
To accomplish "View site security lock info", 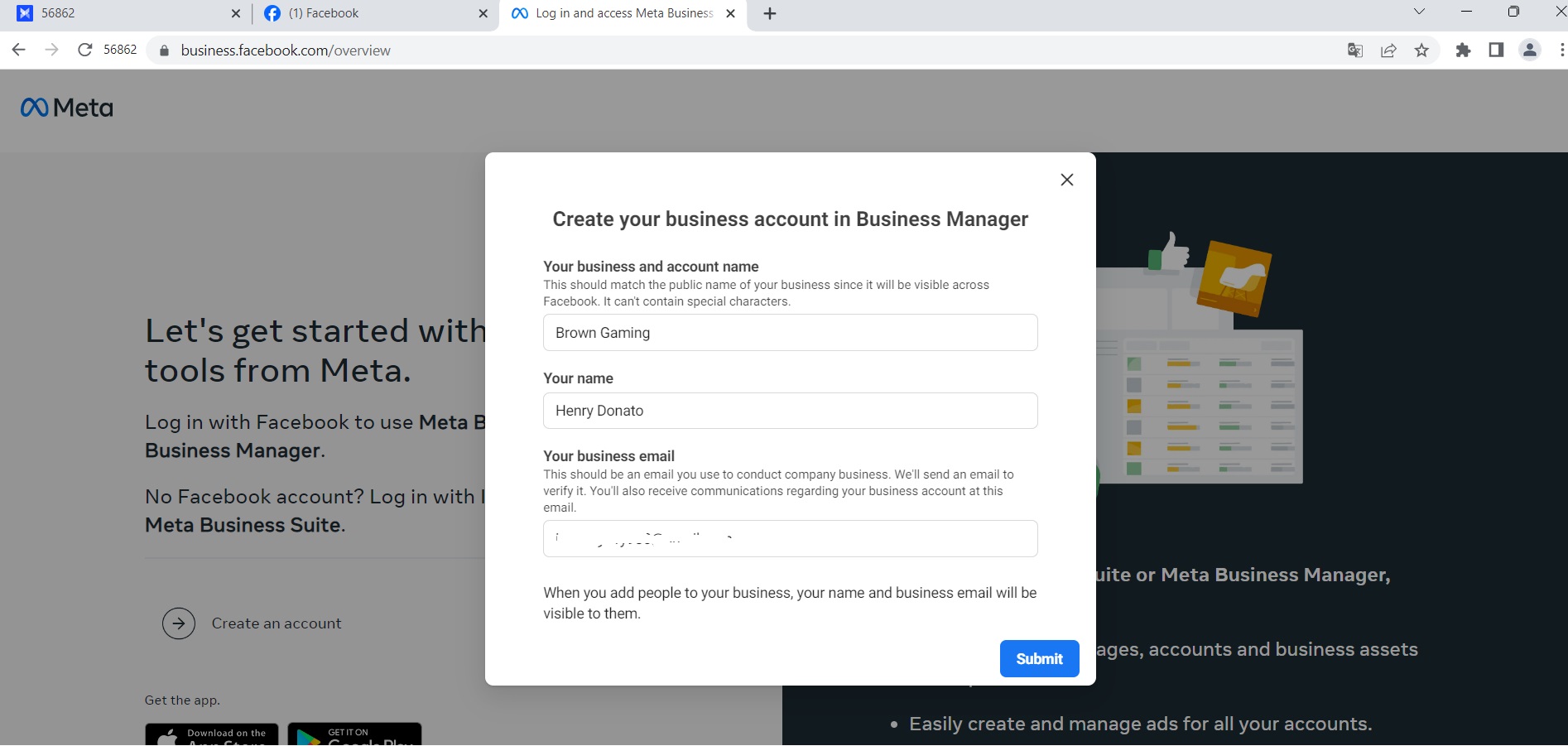I will click(x=164, y=51).
